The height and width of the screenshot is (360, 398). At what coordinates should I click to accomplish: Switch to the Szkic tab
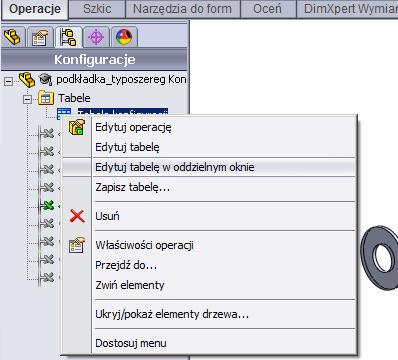point(97,9)
